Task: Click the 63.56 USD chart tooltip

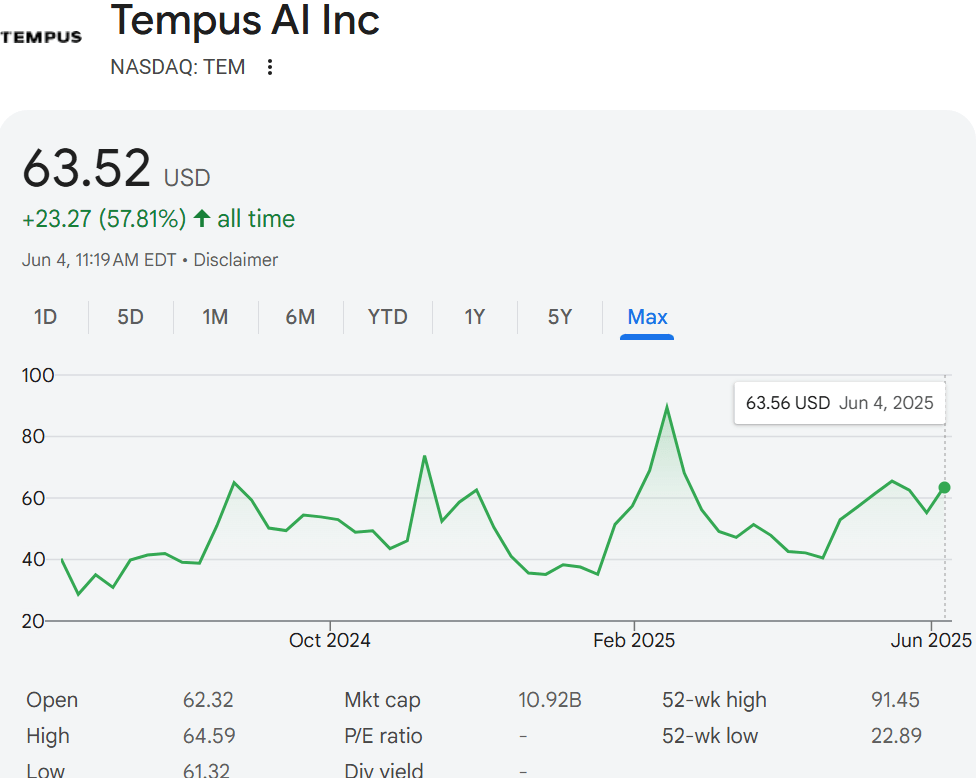Action: coord(839,403)
